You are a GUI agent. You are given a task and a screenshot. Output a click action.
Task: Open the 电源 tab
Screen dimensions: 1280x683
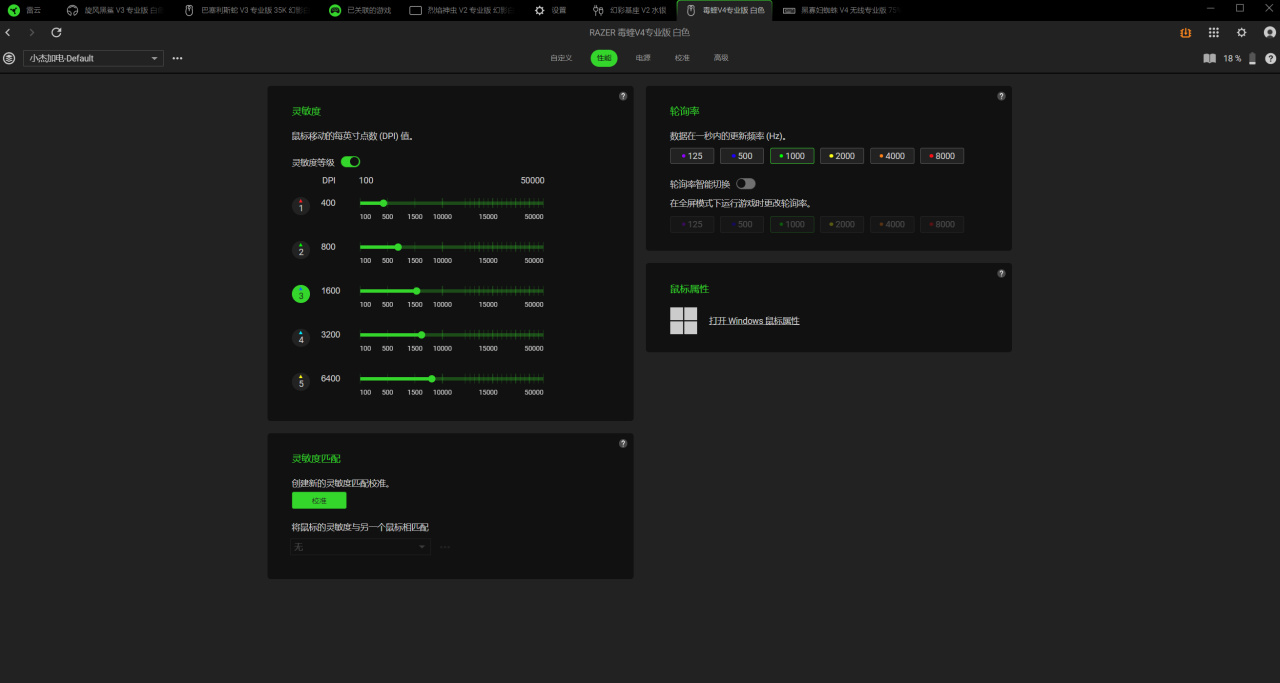[x=643, y=58]
